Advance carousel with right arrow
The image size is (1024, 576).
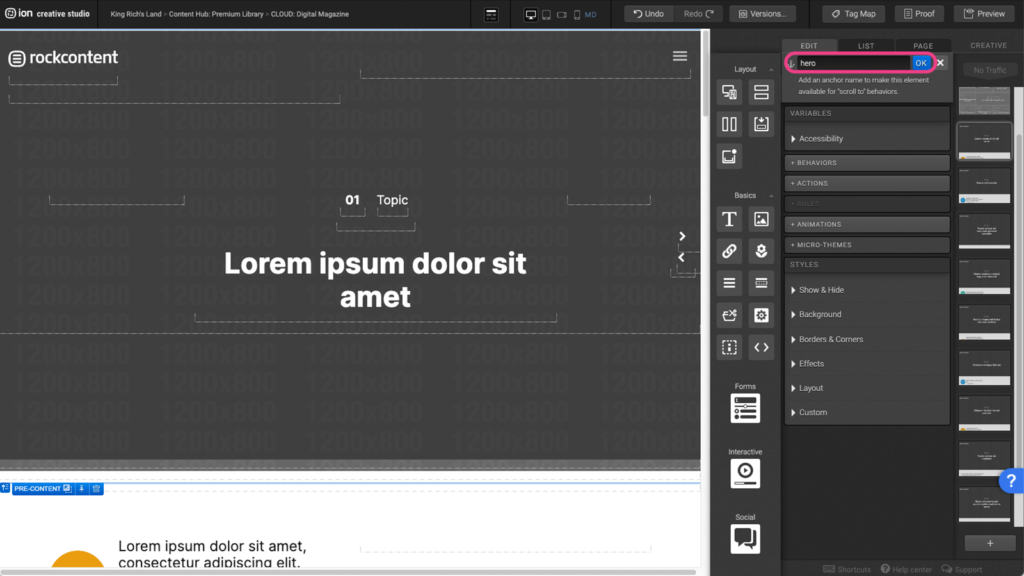[682, 236]
